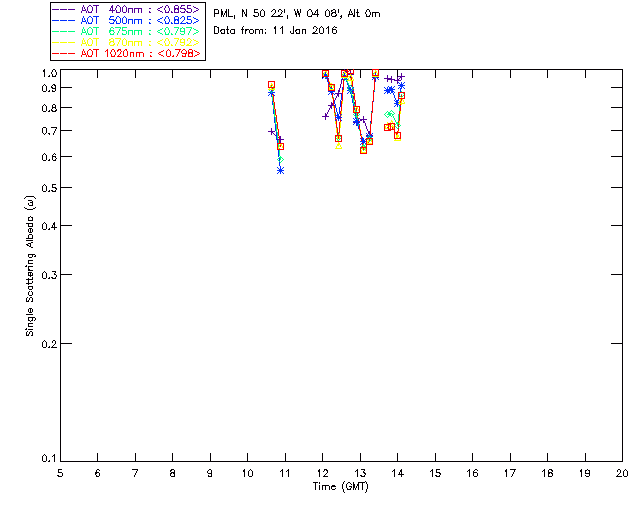Click the x-axis tick label 7
The image size is (640, 512).
(x=135, y=473)
